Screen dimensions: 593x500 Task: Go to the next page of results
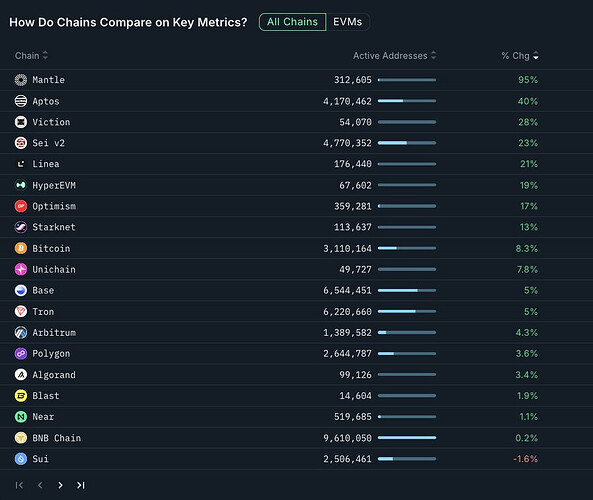(x=61, y=485)
